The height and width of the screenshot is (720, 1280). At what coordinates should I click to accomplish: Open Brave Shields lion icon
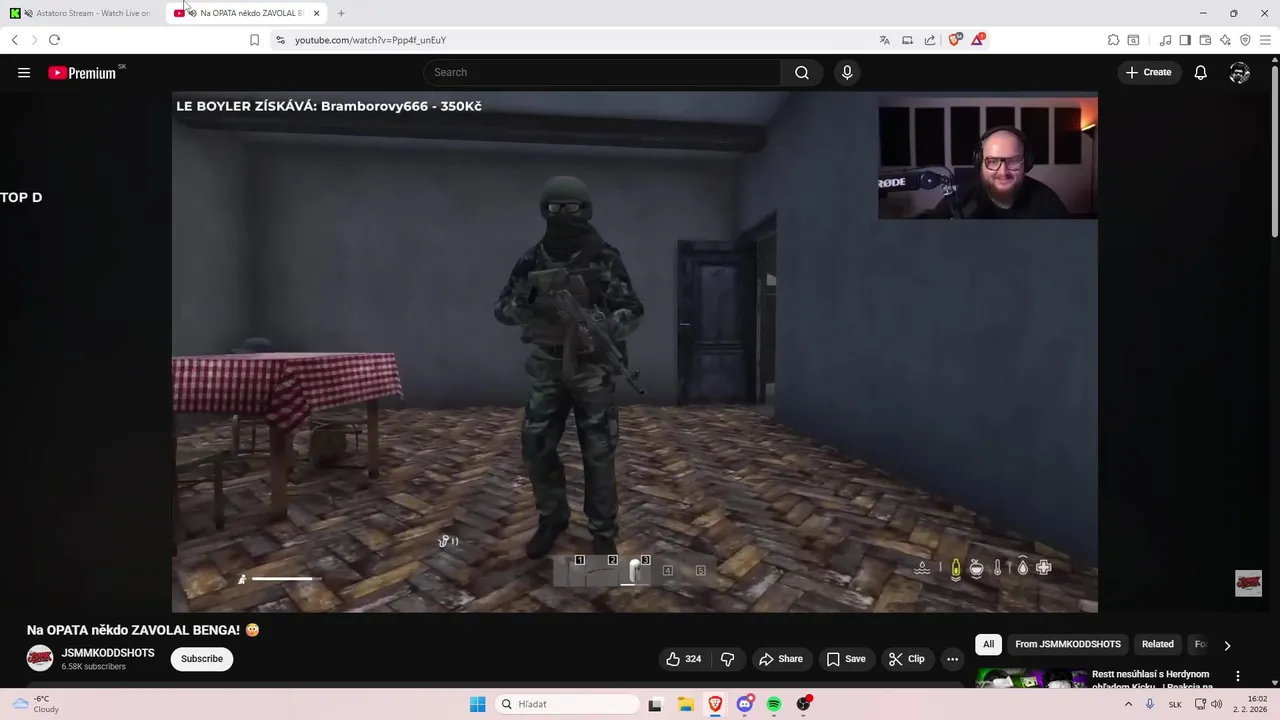click(955, 40)
